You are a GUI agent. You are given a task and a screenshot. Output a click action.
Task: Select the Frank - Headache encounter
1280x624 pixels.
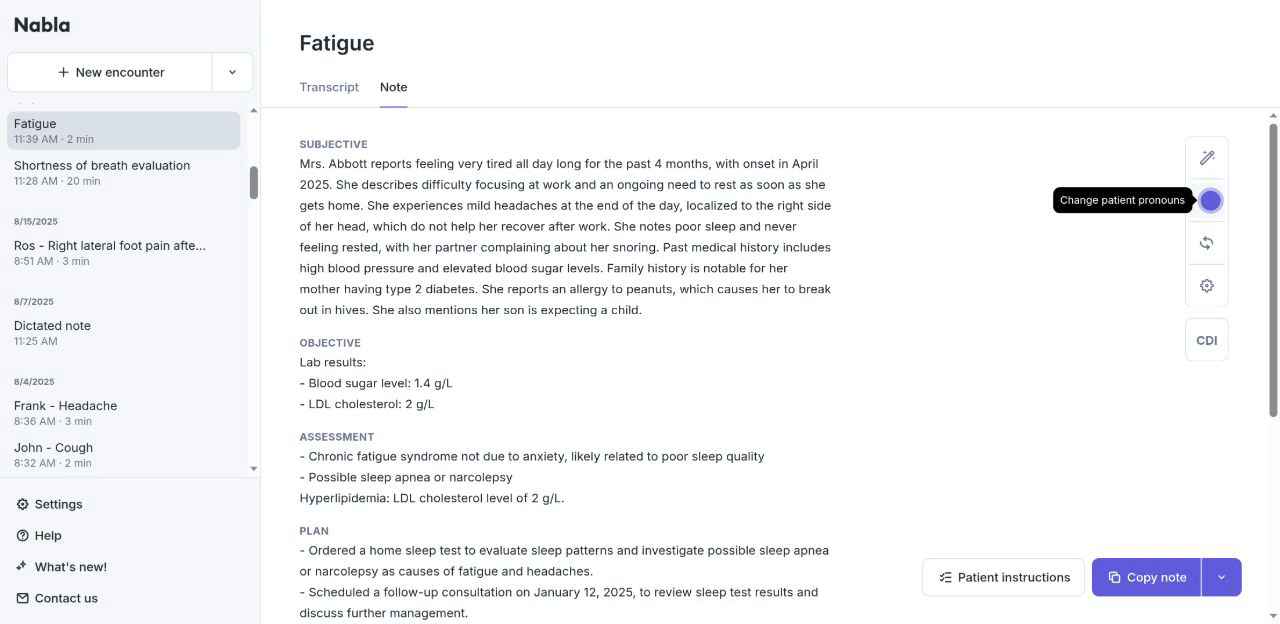66,413
